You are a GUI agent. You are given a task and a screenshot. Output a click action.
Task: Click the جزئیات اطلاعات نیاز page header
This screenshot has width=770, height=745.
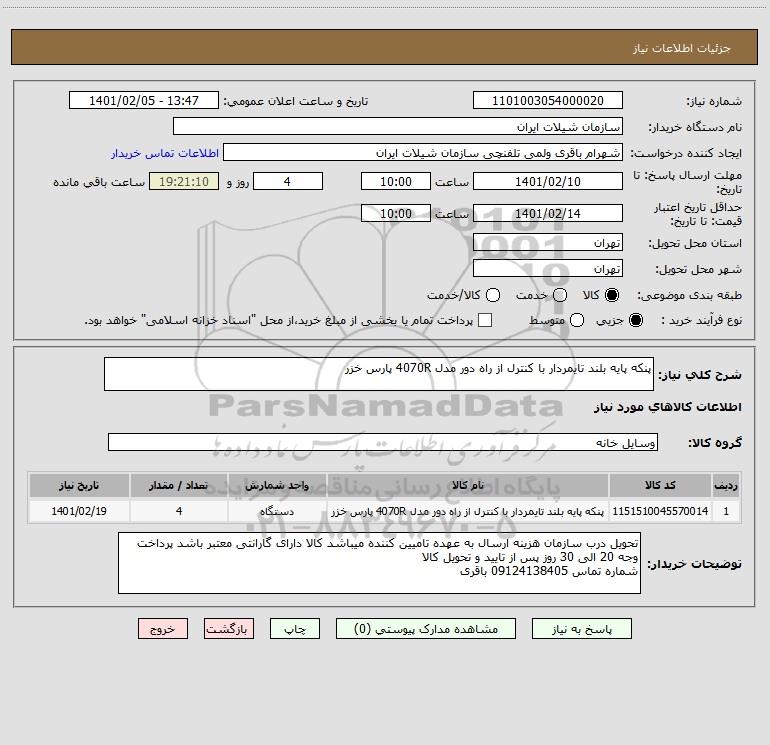(x=681, y=48)
